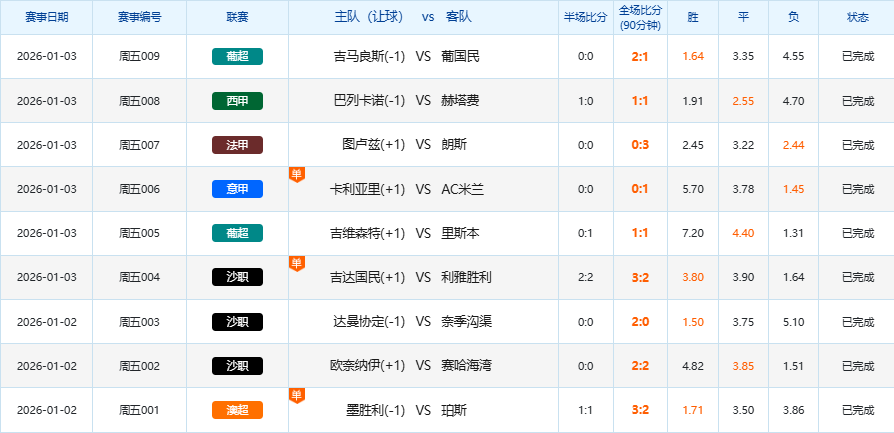The image size is (894, 433).
Task: Click the 单 badge beside 墨胜利
Action: pyautogui.click(x=296, y=395)
